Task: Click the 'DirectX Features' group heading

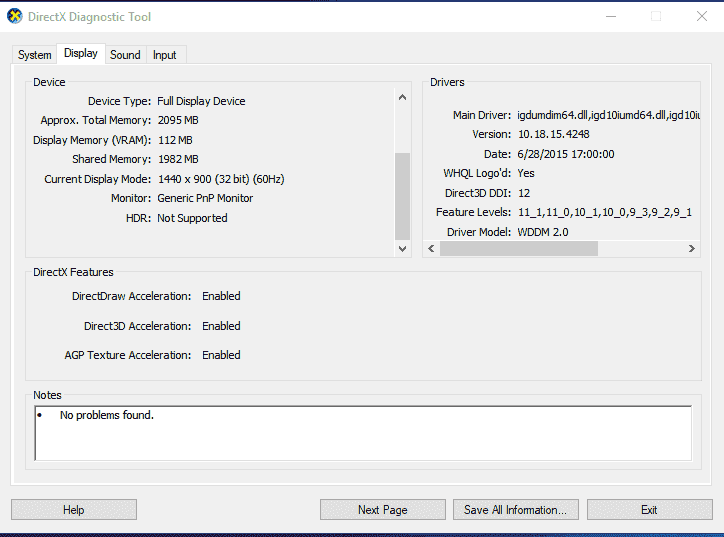Action: tap(73, 272)
